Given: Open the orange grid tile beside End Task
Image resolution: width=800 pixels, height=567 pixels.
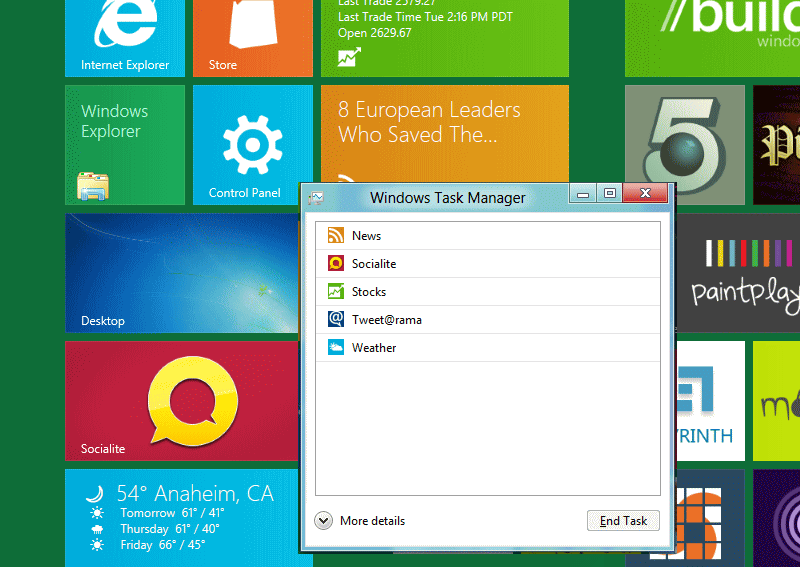Looking at the screenshot, I should click(x=711, y=518).
